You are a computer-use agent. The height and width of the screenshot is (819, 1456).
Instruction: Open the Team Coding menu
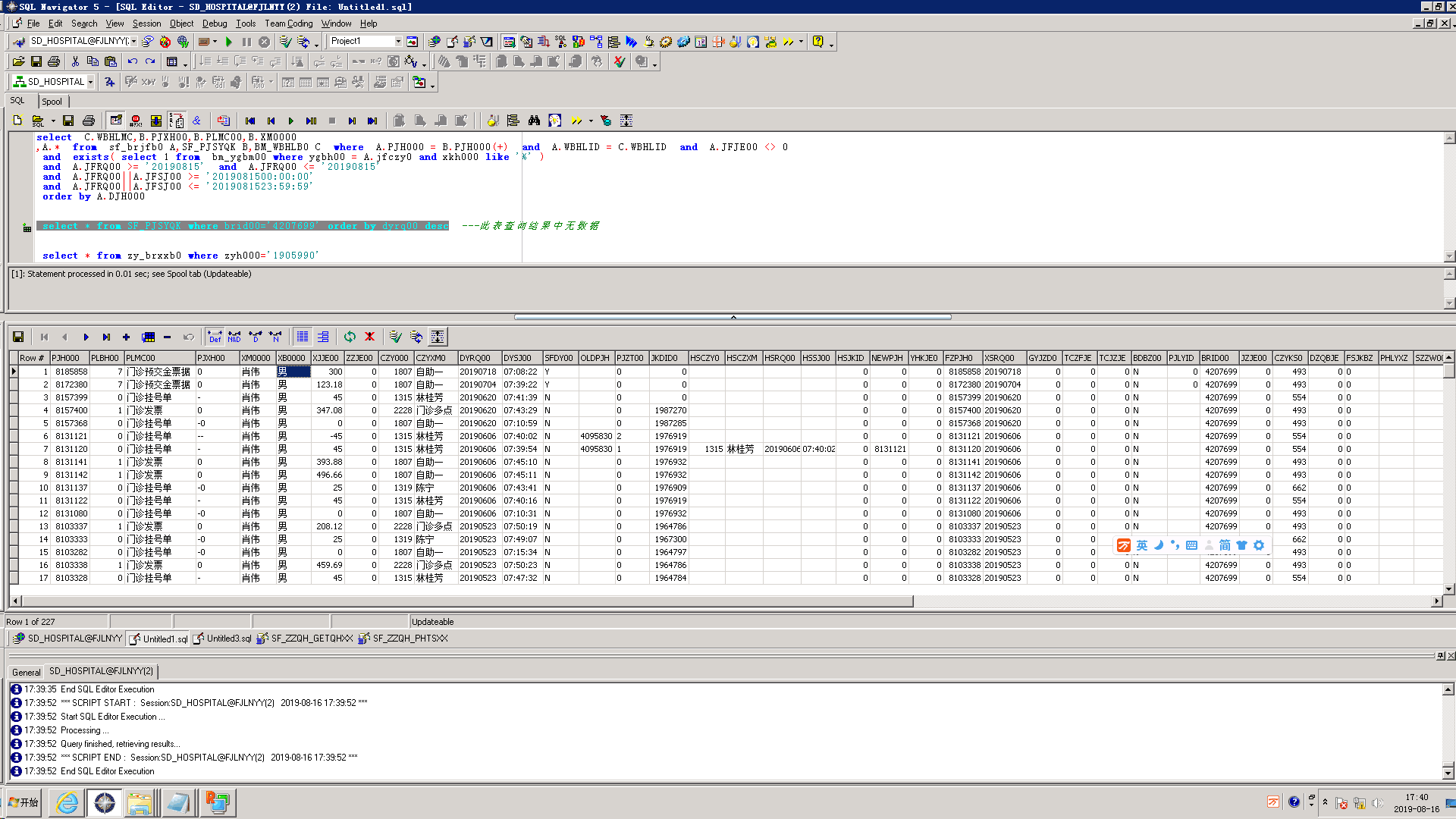click(288, 24)
